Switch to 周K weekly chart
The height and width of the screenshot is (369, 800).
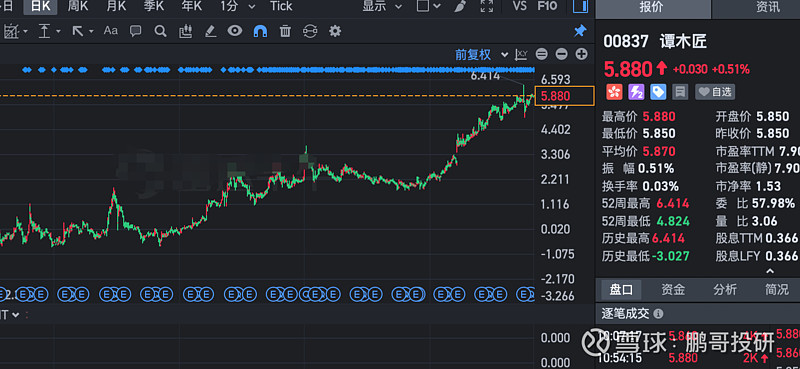tap(79, 7)
